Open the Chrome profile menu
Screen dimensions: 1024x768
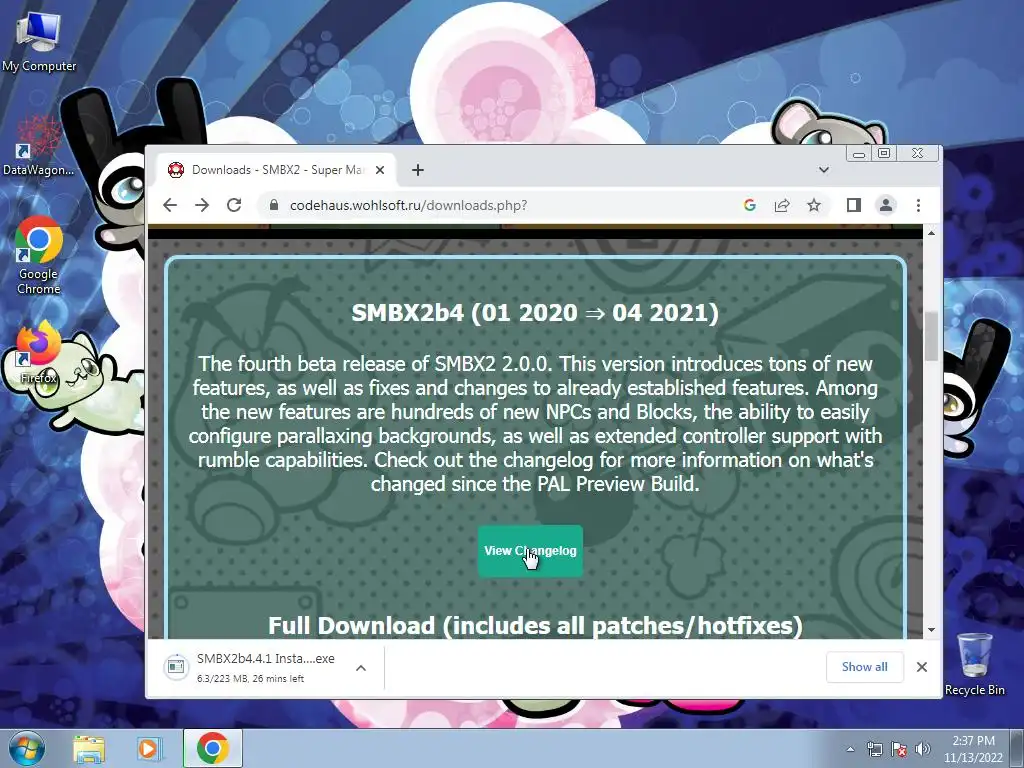point(886,205)
